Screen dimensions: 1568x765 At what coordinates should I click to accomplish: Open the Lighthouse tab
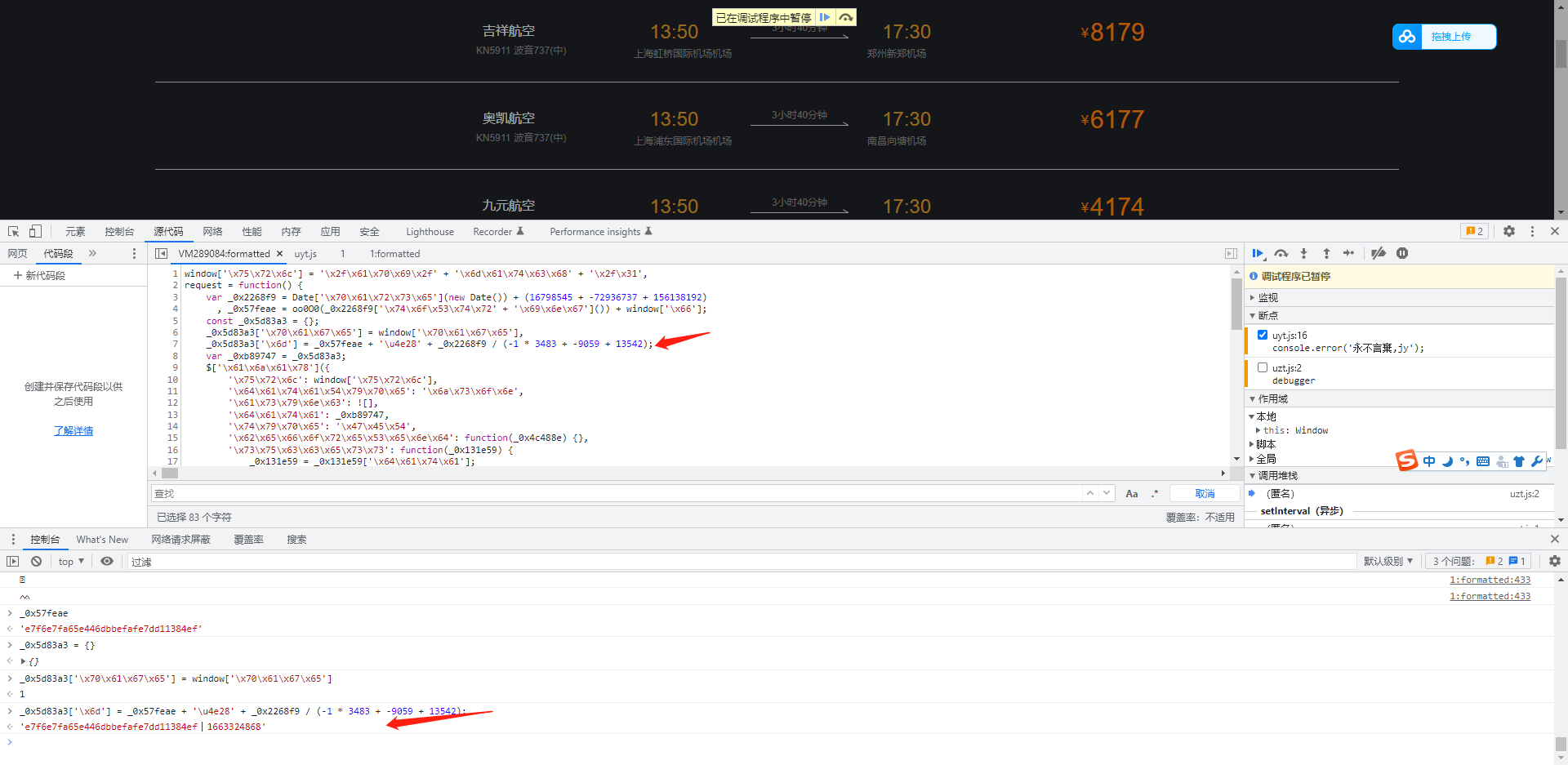[x=430, y=232]
